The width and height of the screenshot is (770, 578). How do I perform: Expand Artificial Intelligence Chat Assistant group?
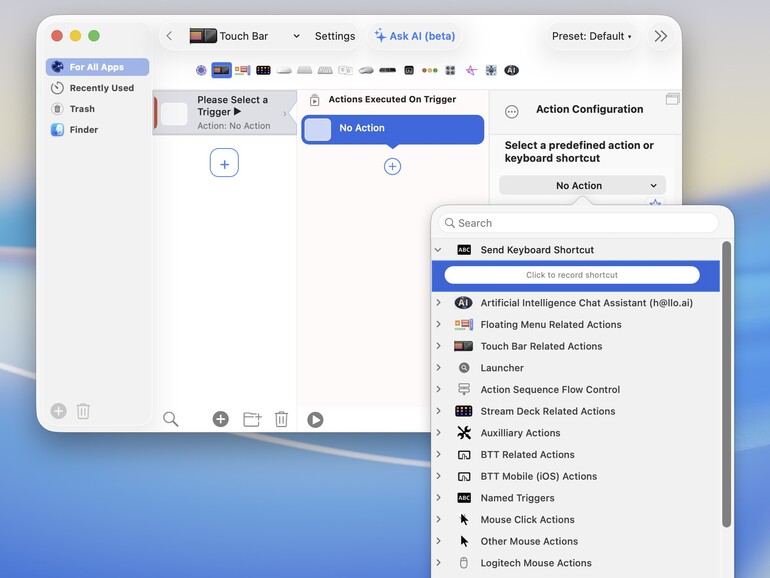point(439,303)
